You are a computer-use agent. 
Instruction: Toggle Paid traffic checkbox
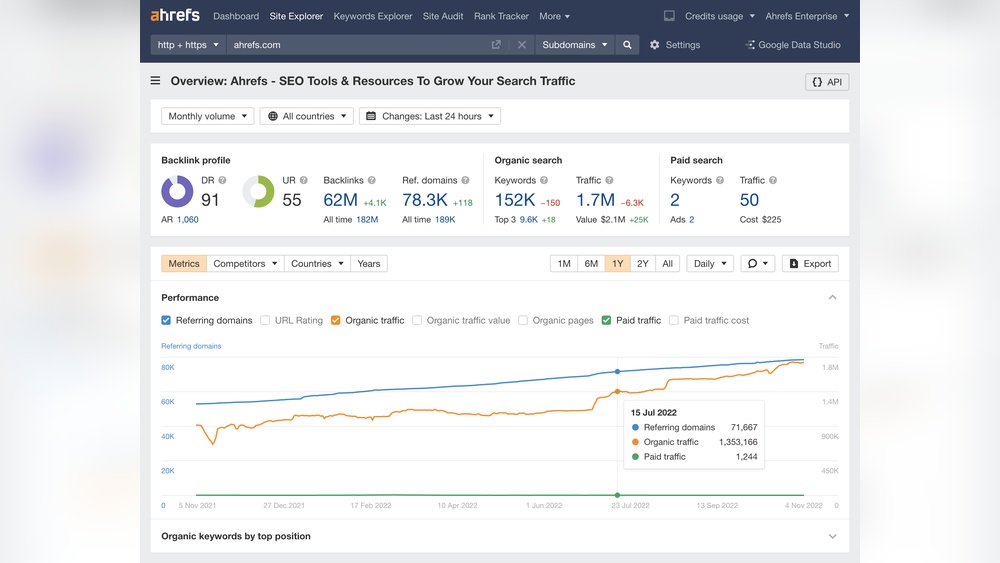(607, 320)
